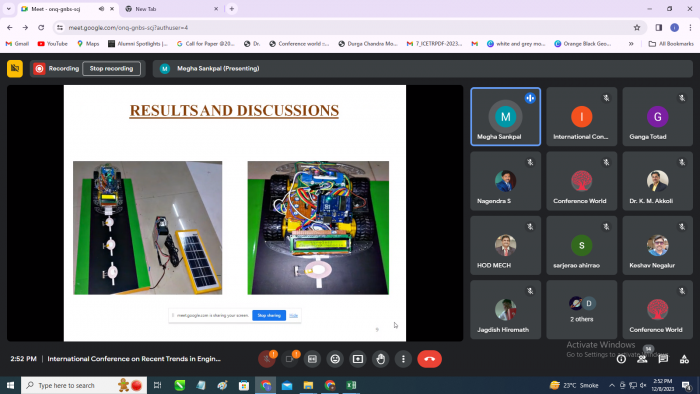Toggle the camera button
The height and width of the screenshot is (394, 700).
pos(289,359)
